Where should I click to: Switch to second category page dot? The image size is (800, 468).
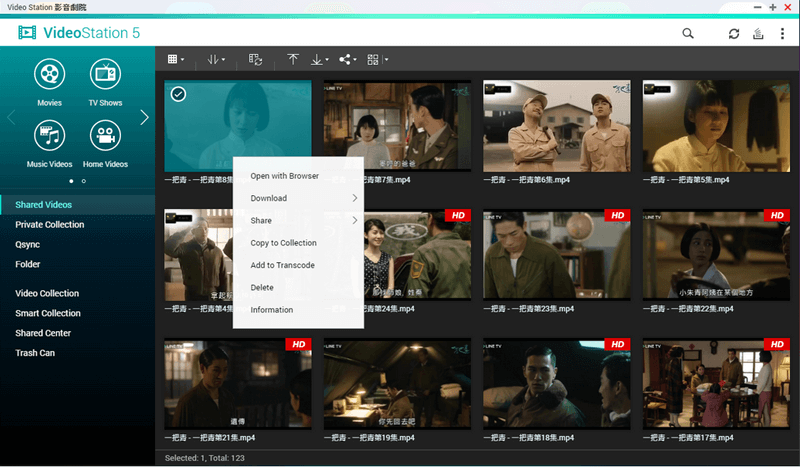pyautogui.click(x=84, y=181)
